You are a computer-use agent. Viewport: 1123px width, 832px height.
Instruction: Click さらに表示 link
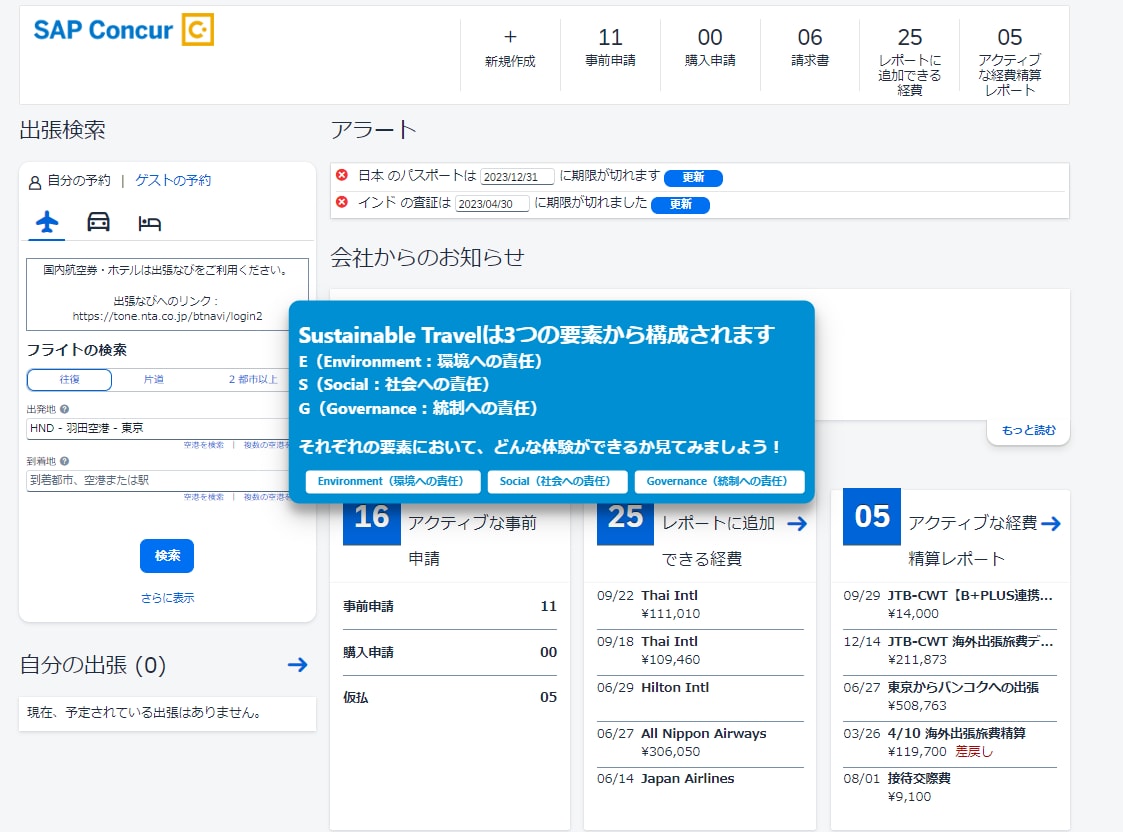coord(167,598)
